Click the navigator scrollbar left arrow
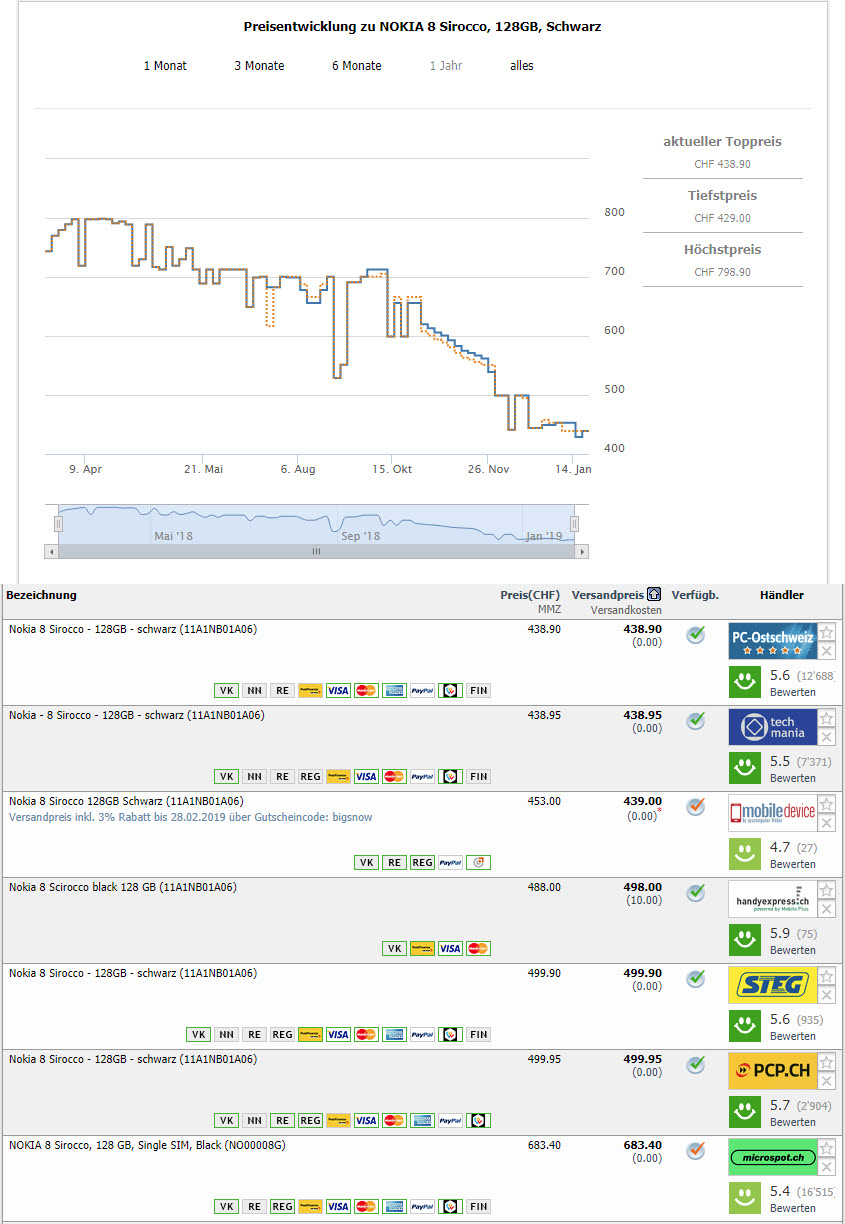 pyautogui.click(x=52, y=551)
